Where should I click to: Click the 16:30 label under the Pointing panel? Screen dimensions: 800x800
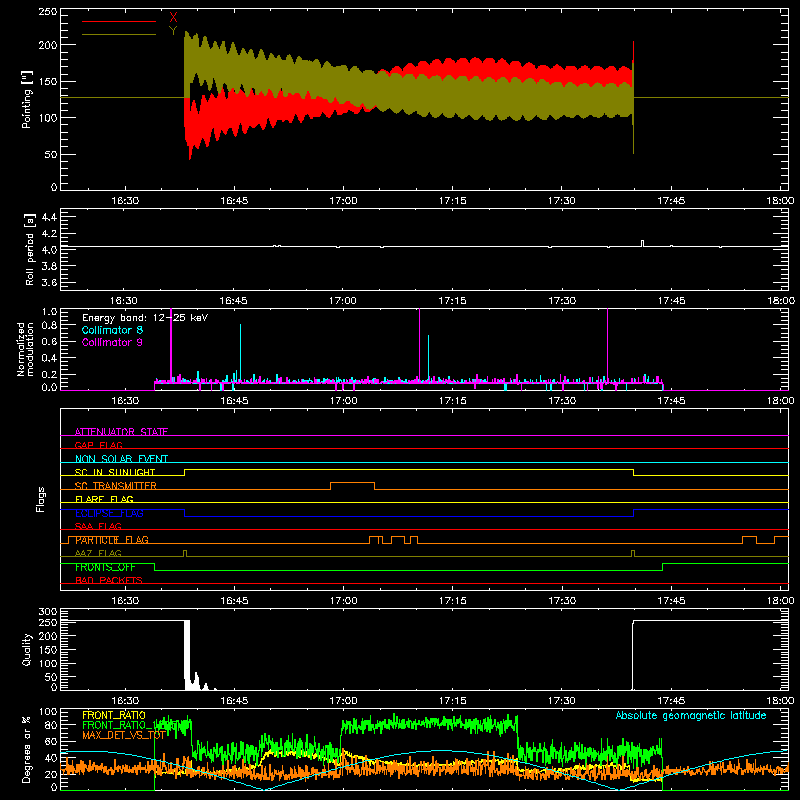(125, 201)
